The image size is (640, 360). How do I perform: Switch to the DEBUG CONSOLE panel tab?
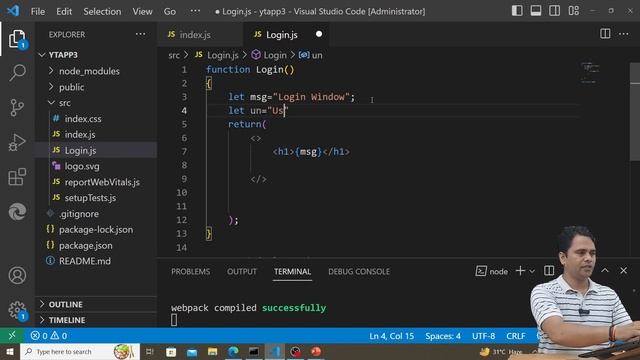(359, 272)
